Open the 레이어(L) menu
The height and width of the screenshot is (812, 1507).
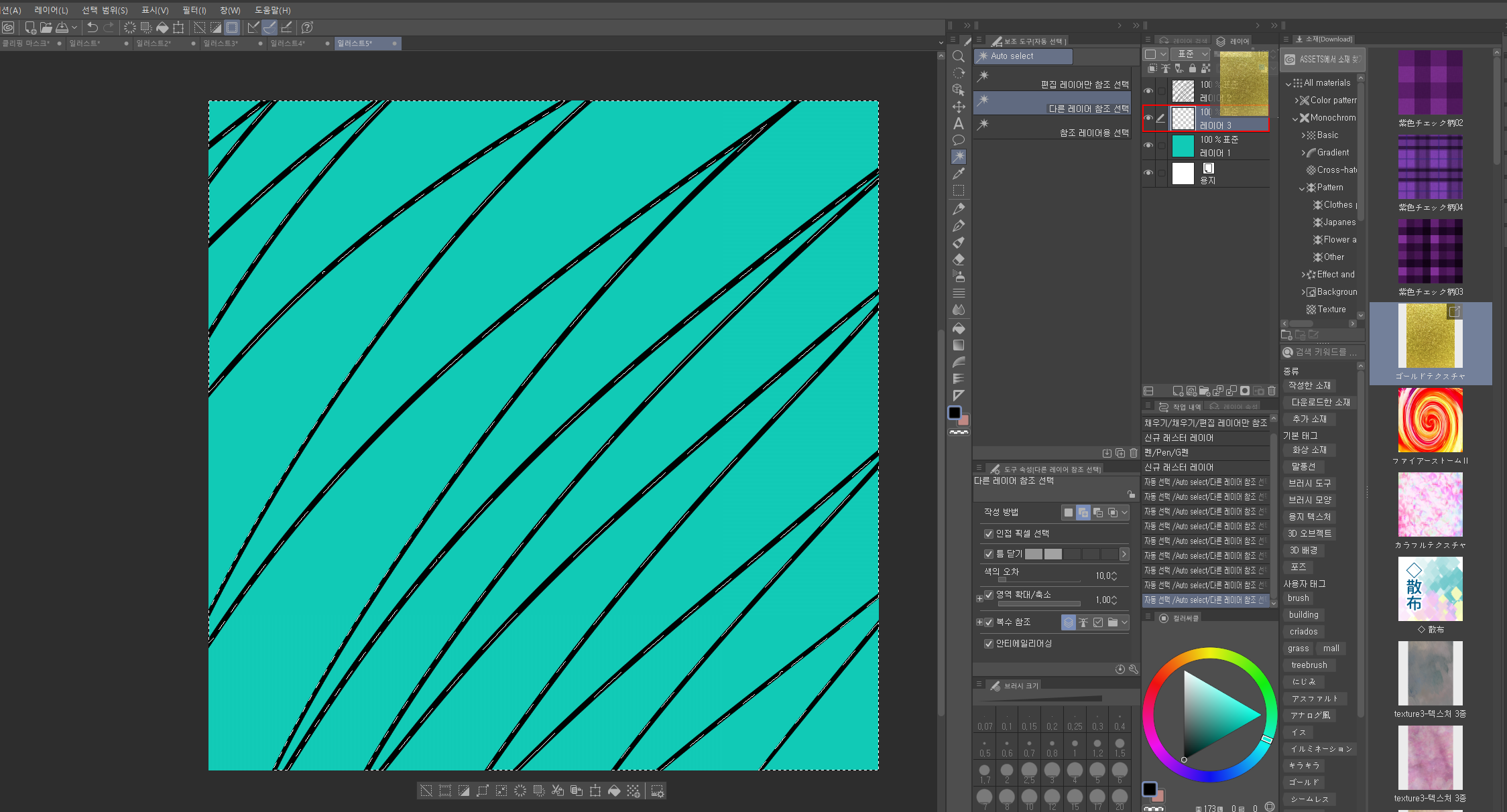[51, 10]
